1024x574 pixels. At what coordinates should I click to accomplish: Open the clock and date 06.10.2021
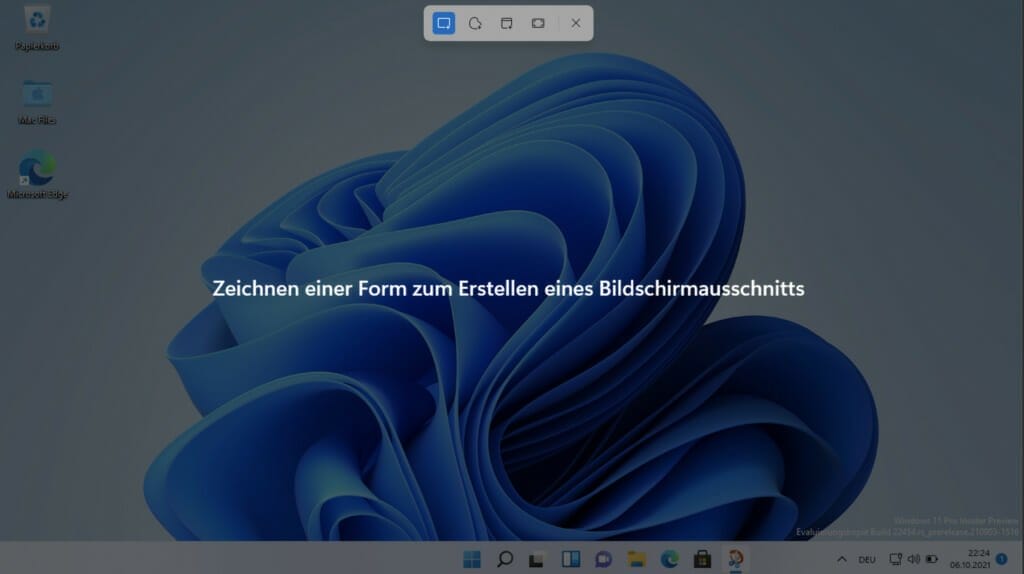coord(970,559)
